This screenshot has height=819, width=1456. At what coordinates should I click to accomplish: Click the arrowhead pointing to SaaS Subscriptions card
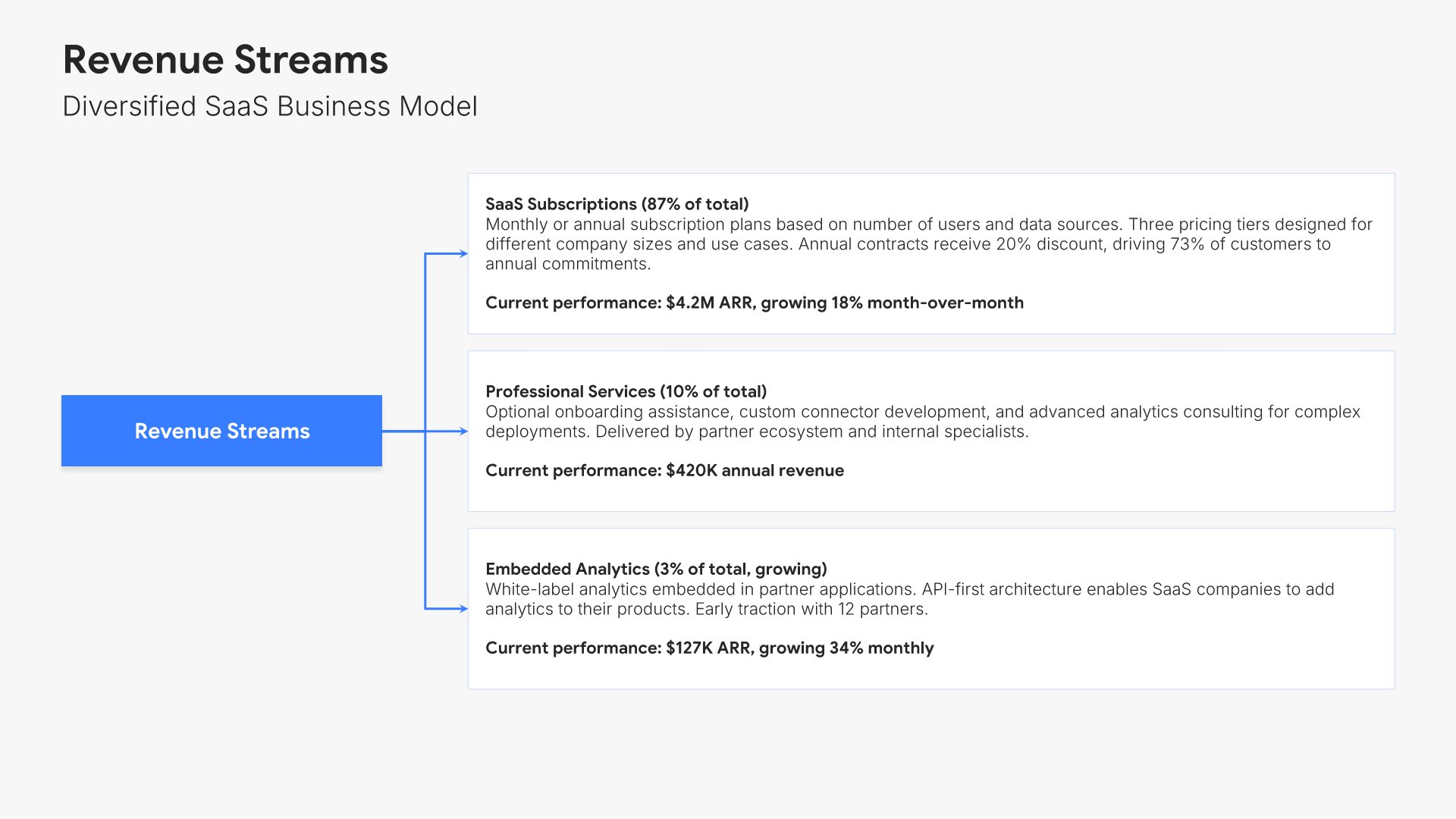[x=463, y=253]
